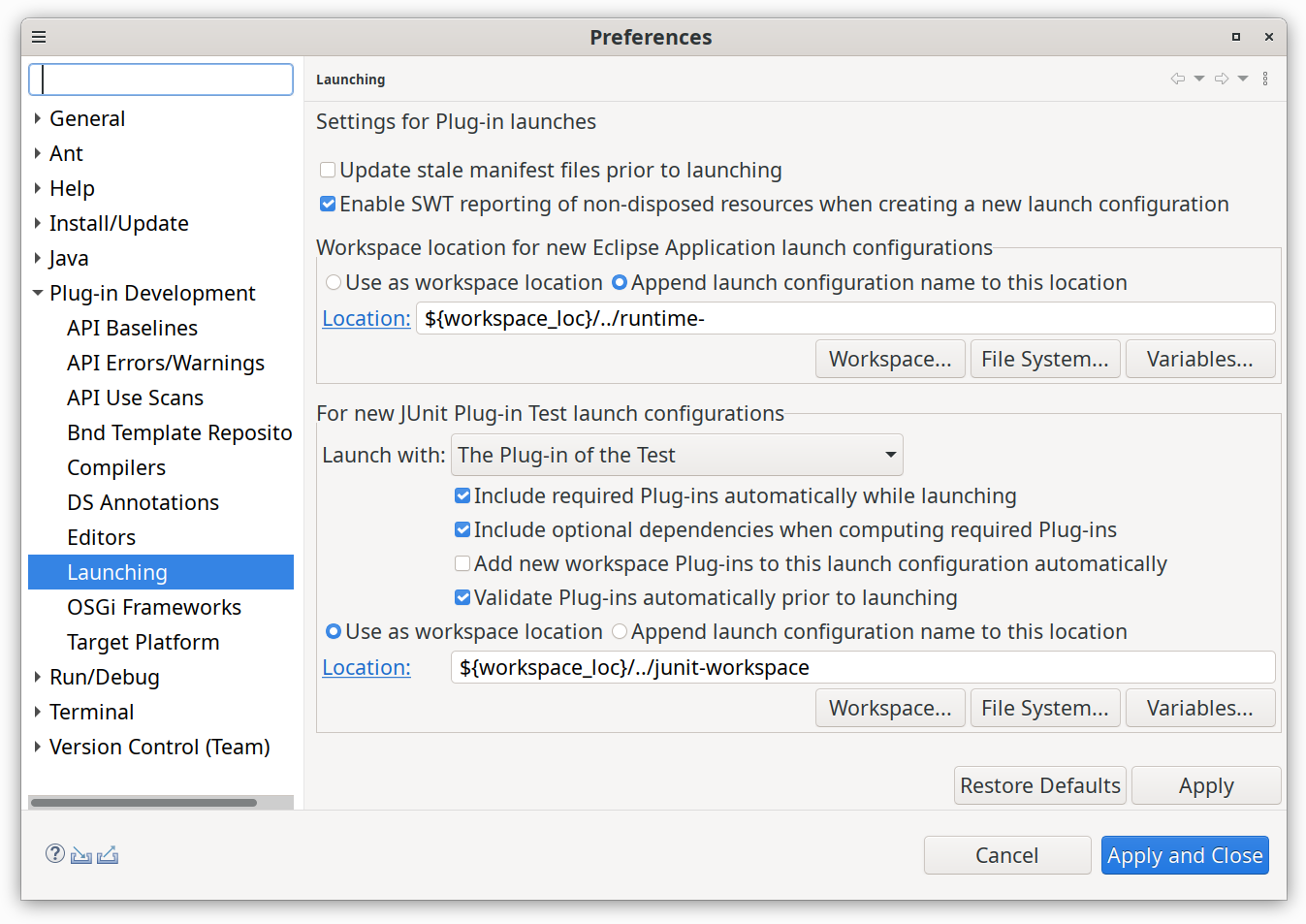The height and width of the screenshot is (924, 1306).
Task: Open the Launch with dropdown
Action: point(677,454)
